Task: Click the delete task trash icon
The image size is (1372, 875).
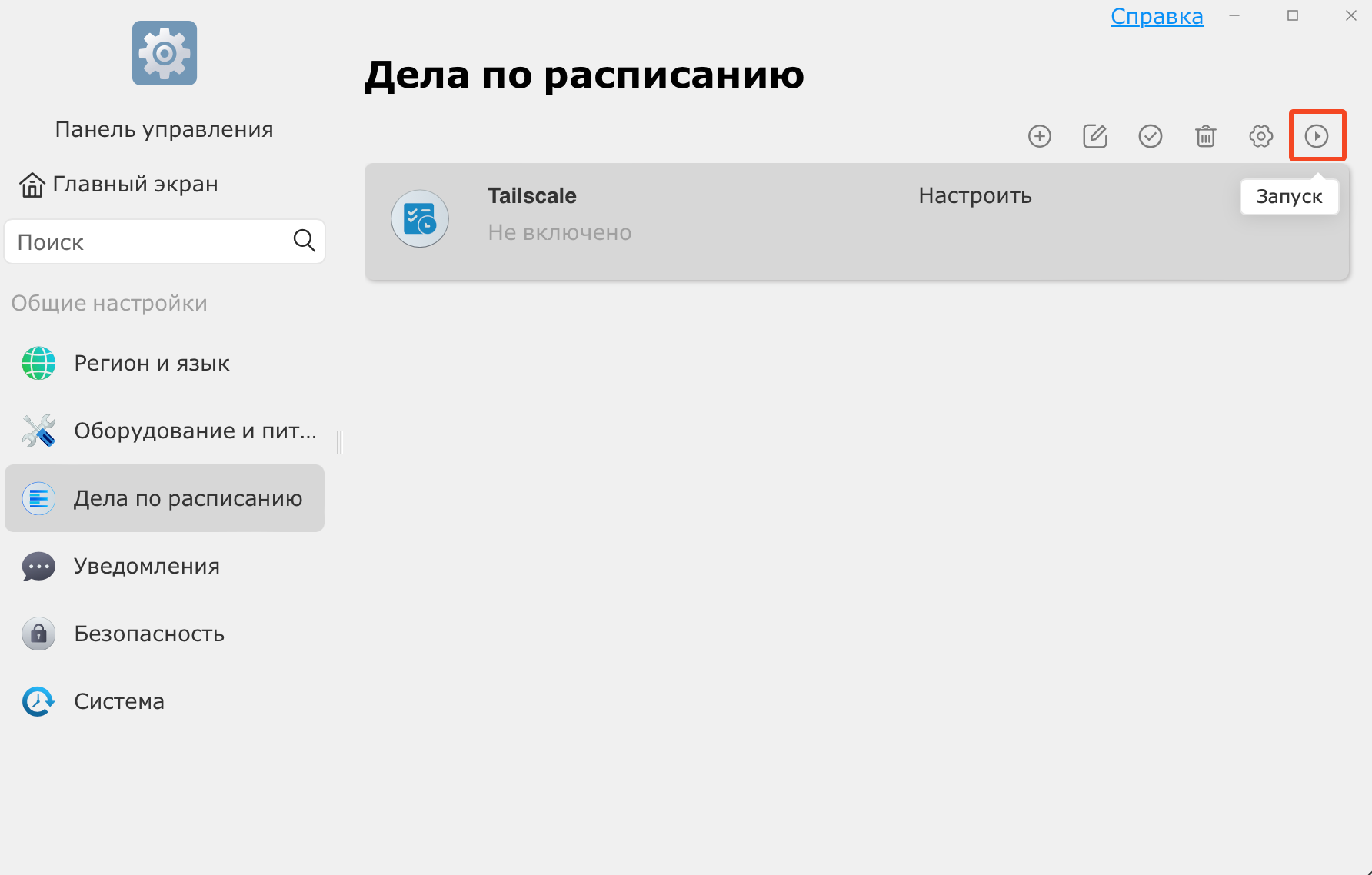Action: pyautogui.click(x=1205, y=136)
